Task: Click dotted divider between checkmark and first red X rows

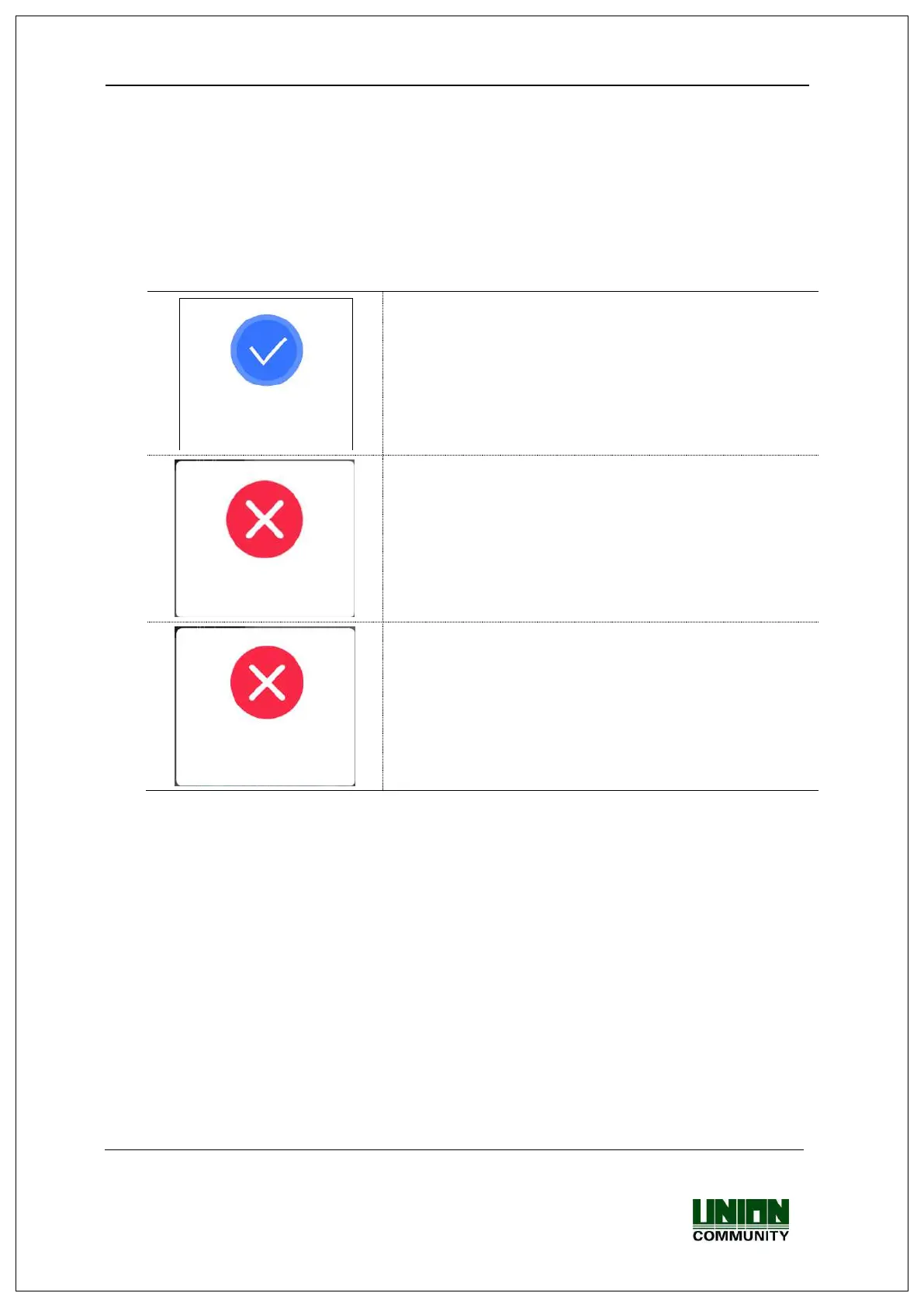Action: pyautogui.click(x=483, y=455)
